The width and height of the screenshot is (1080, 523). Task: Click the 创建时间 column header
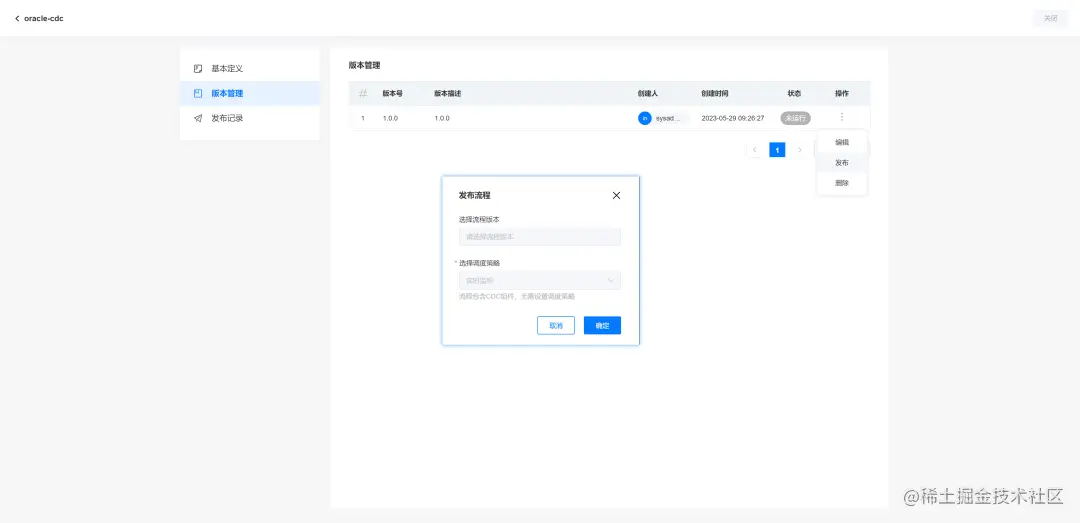(715, 93)
